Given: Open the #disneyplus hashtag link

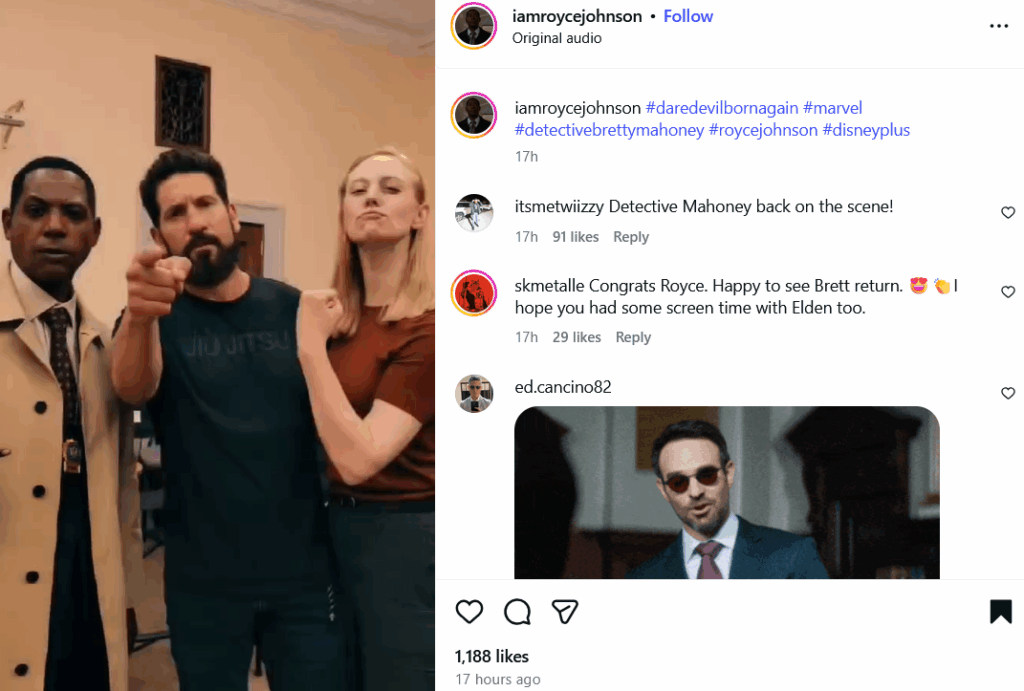Looking at the screenshot, I should [866, 130].
